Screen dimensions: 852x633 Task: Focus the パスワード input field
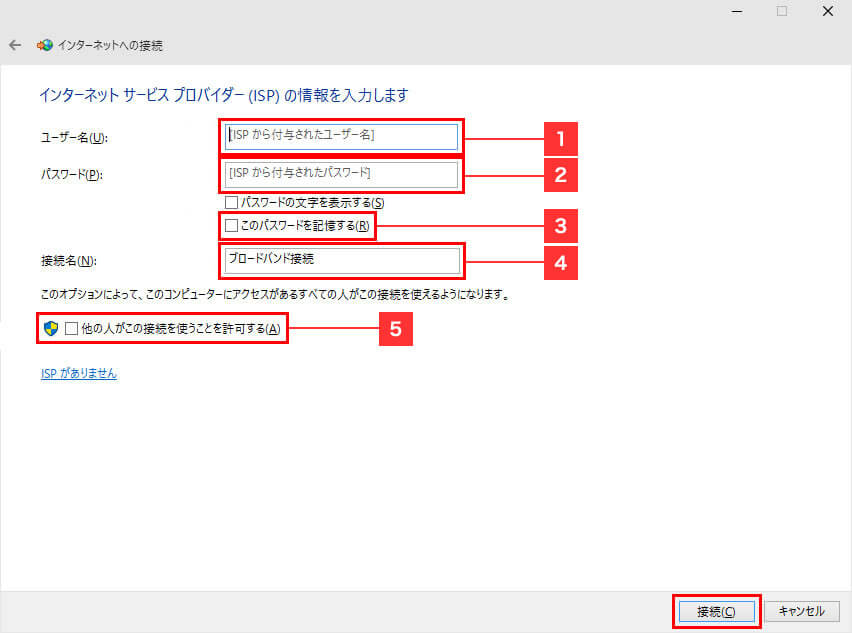pyautogui.click(x=341, y=174)
